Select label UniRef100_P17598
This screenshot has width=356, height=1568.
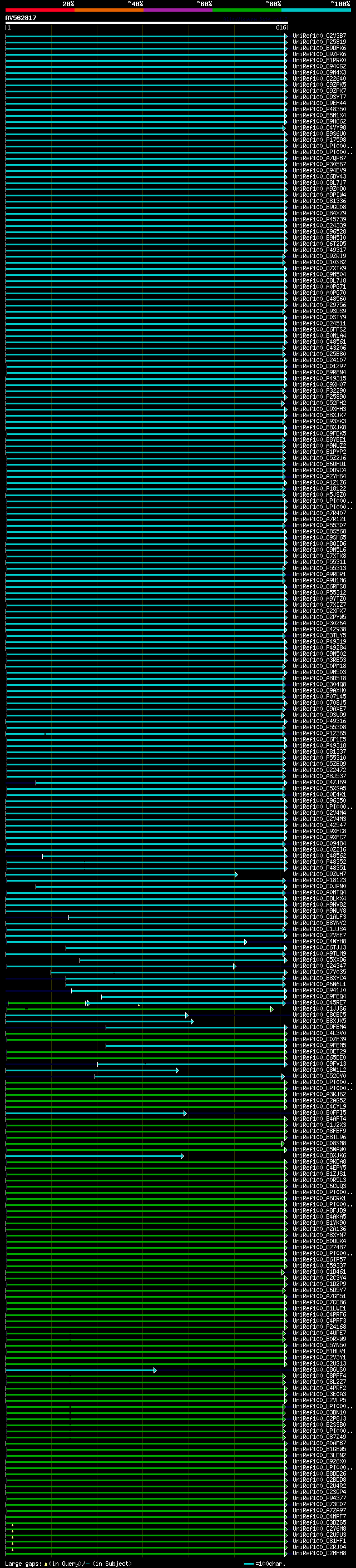[x=319, y=140]
